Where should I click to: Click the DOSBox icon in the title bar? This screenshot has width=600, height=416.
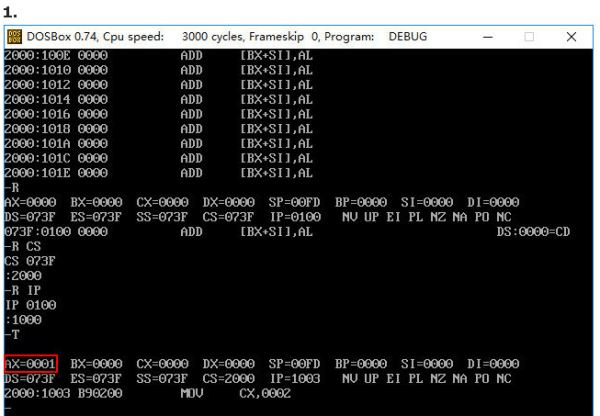[x=14, y=37]
